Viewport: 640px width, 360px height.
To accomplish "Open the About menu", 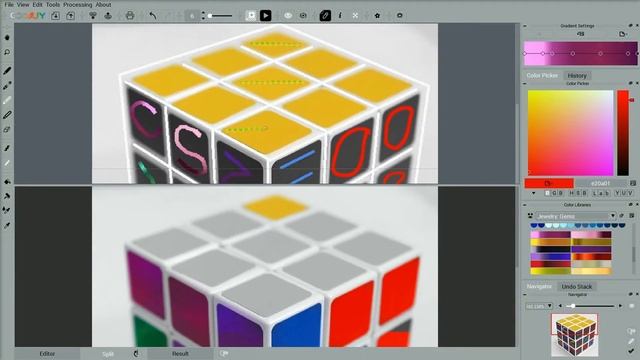I will point(103,4).
